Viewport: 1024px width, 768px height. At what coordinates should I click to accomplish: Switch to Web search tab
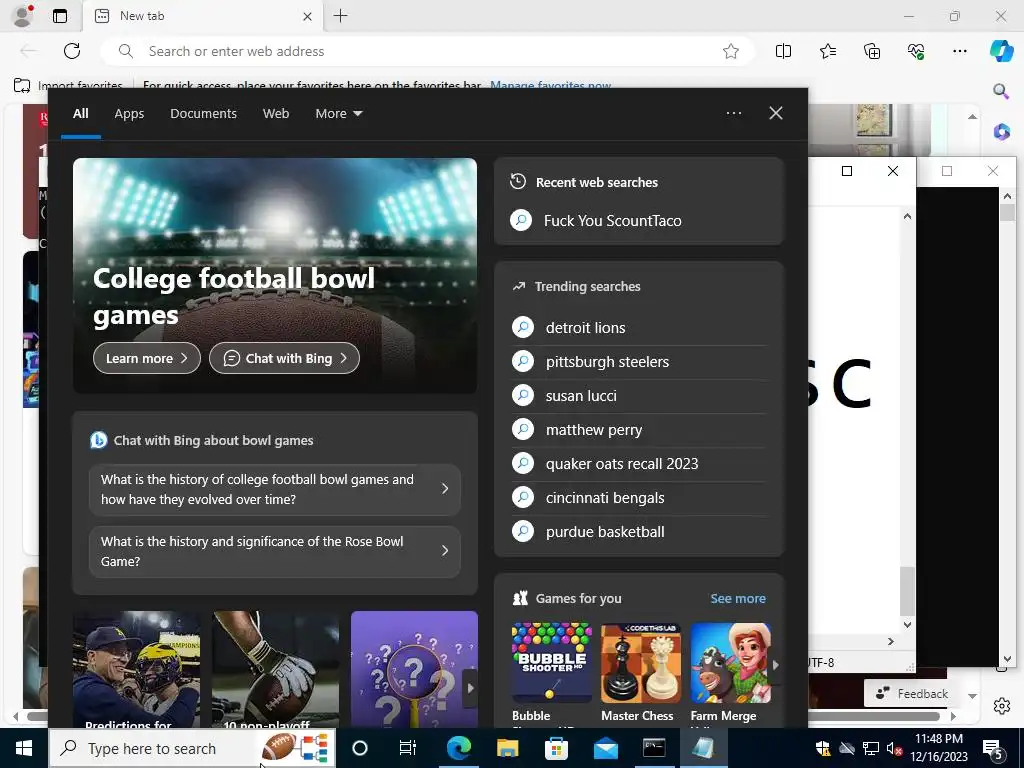[276, 113]
